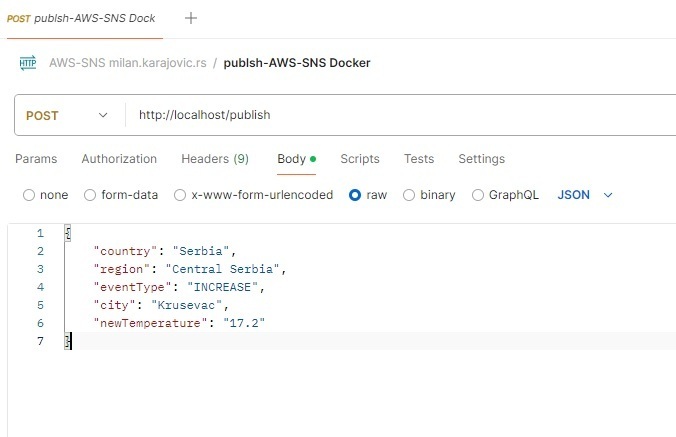Viewport: 676px width, 437px height.
Task: Open the Tests tab
Action: (419, 159)
